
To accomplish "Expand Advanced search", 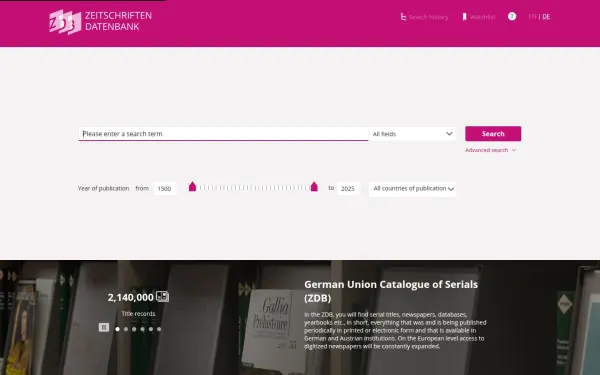I will (490, 150).
